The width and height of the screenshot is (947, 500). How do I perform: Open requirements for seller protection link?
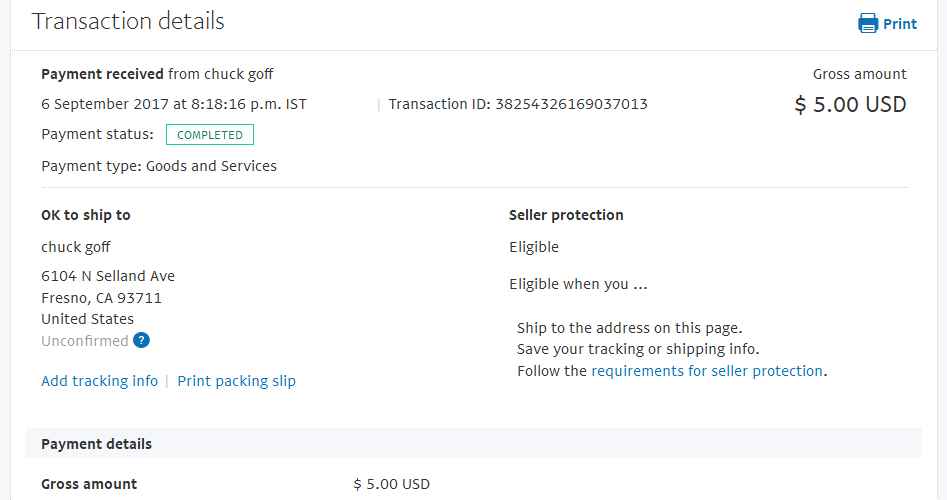[x=707, y=371]
